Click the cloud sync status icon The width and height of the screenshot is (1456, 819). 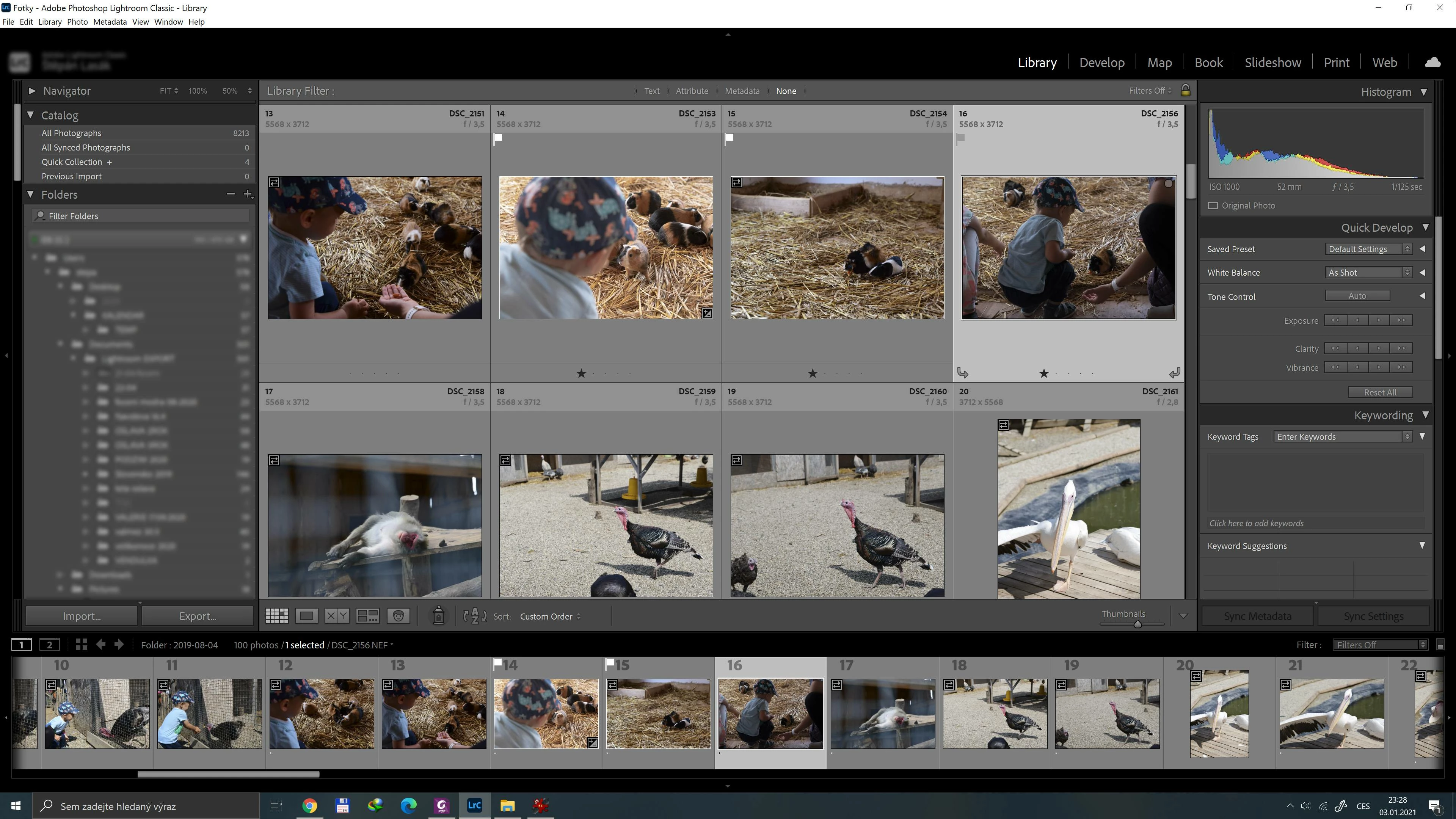1432,62
